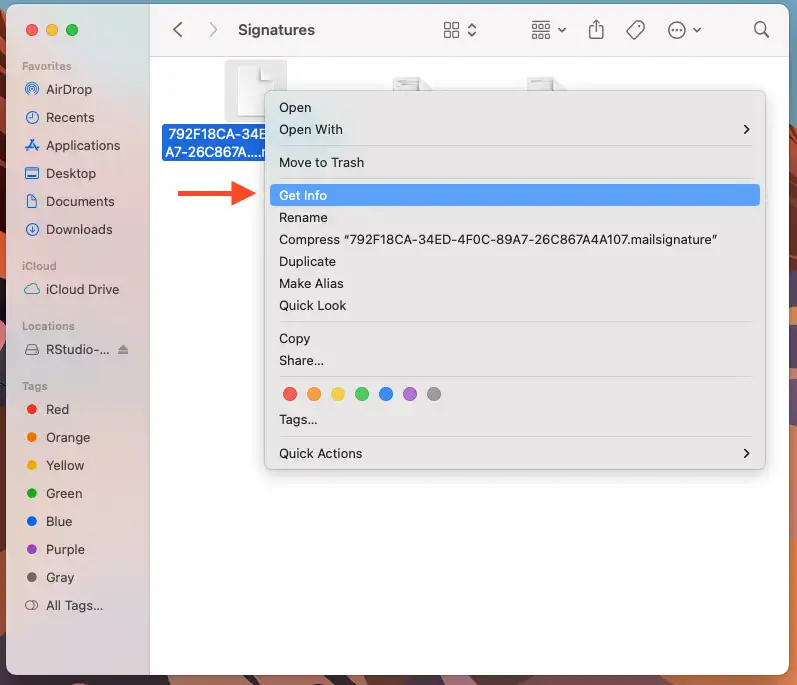Viewport: 797px width, 685px height.
Task: Open AirDrop from the sidebar
Action: [68, 89]
